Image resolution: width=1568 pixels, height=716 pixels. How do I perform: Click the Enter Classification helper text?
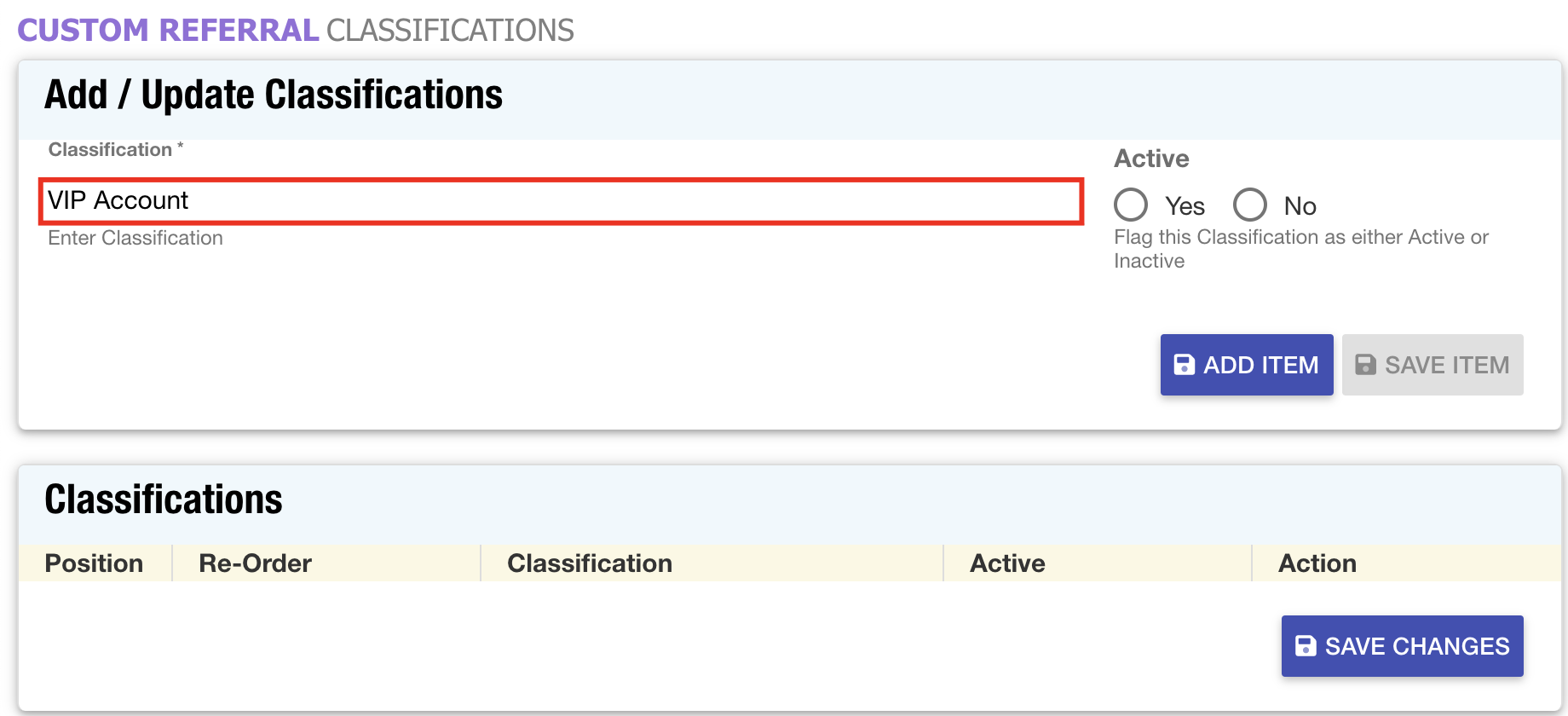pos(135,238)
